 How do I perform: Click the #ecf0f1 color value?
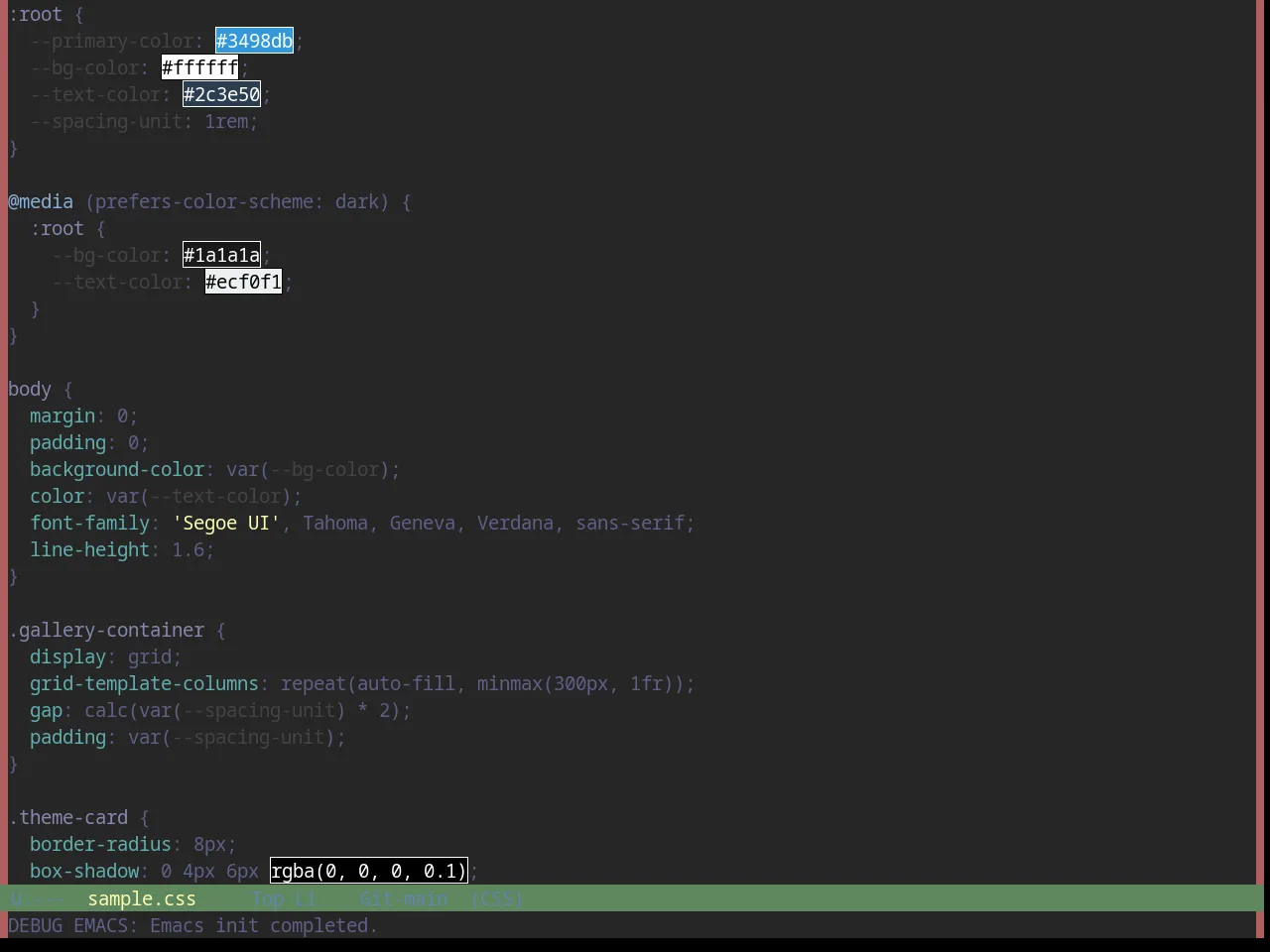243,282
